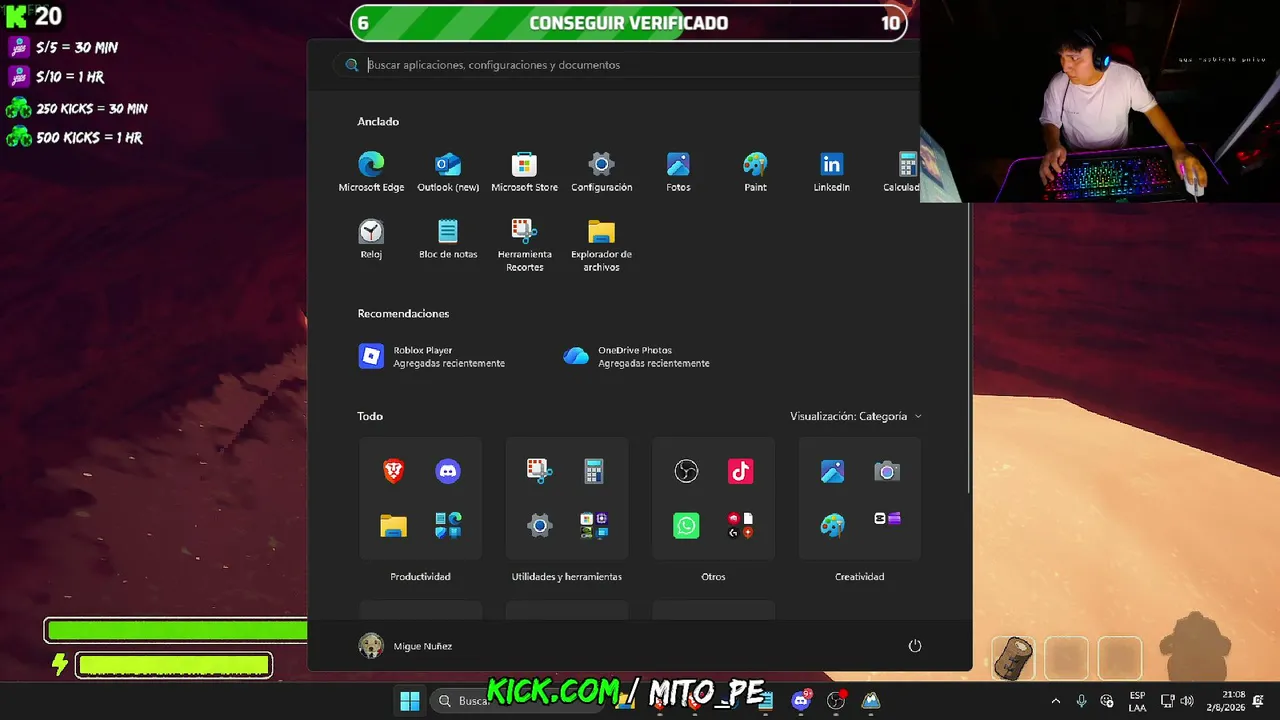Expand more apps in Otros group
The image size is (1280, 720).
[740, 525]
